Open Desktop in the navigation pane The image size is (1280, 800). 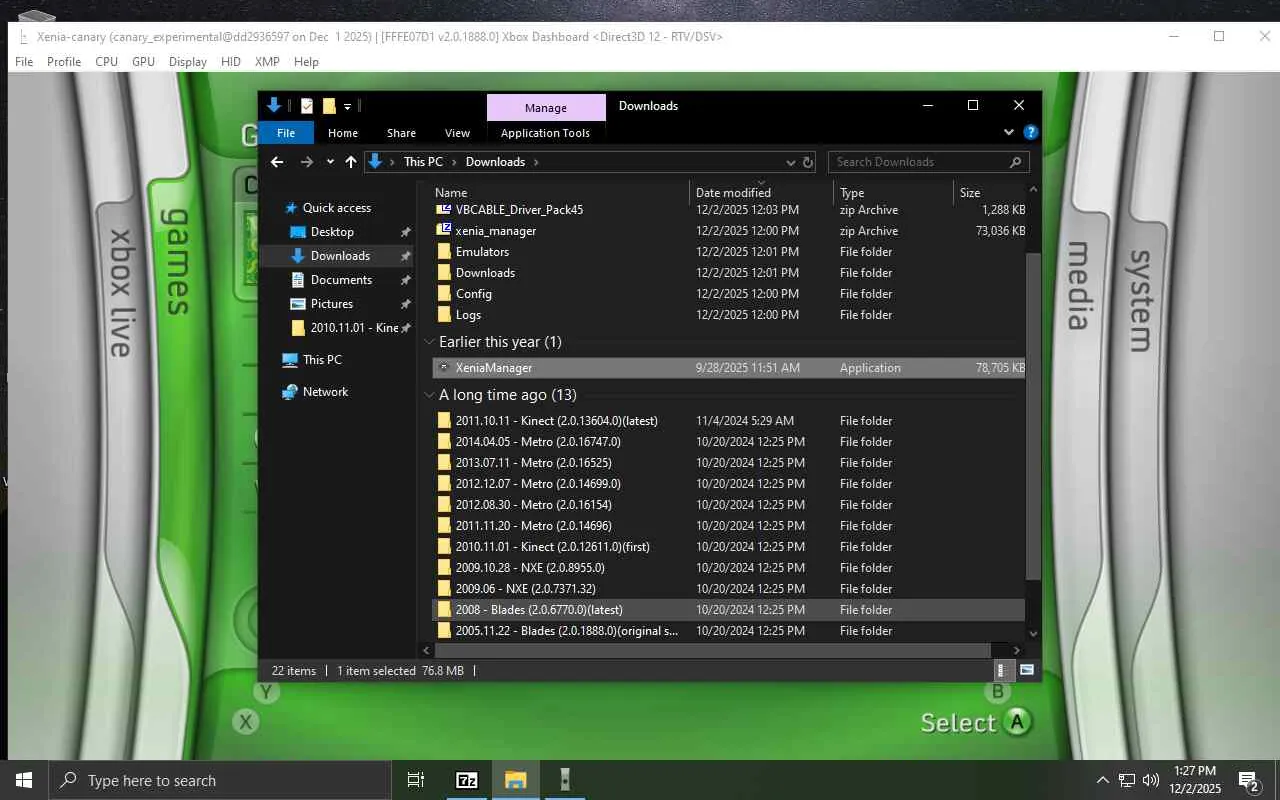(332, 232)
